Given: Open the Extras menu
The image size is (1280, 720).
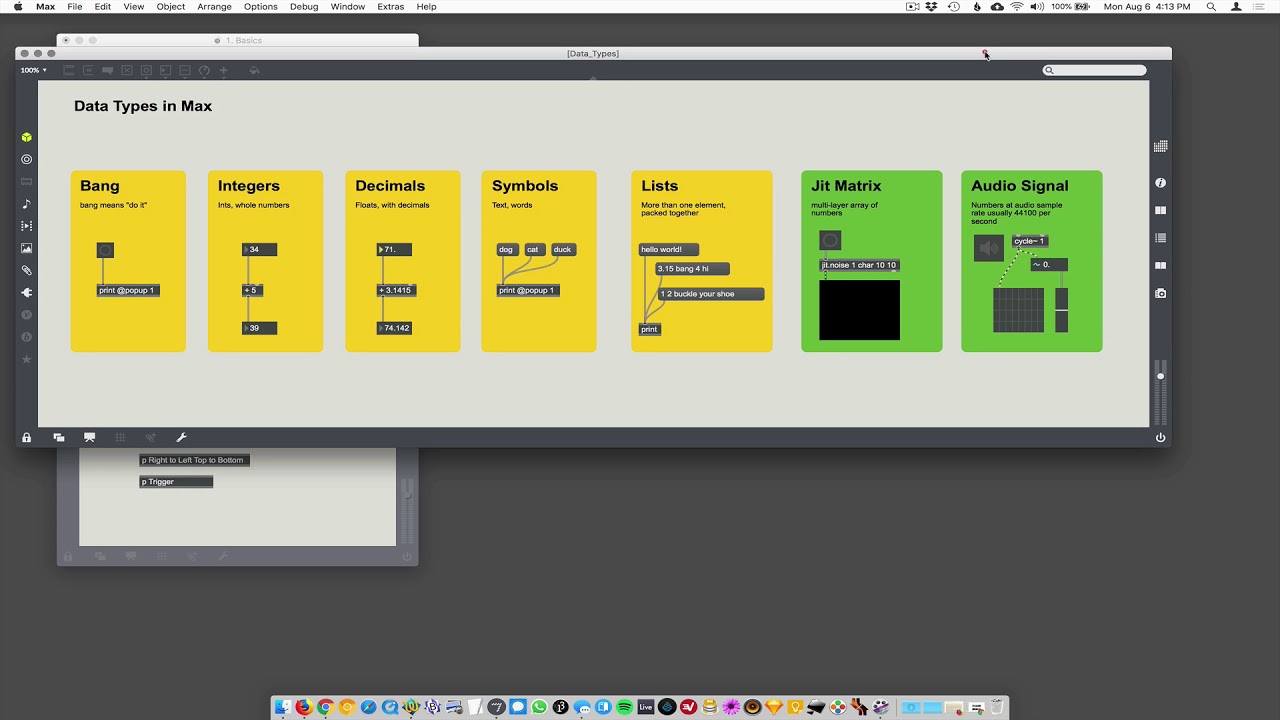Looking at the screenshot, I should click(x=391, y=7).
